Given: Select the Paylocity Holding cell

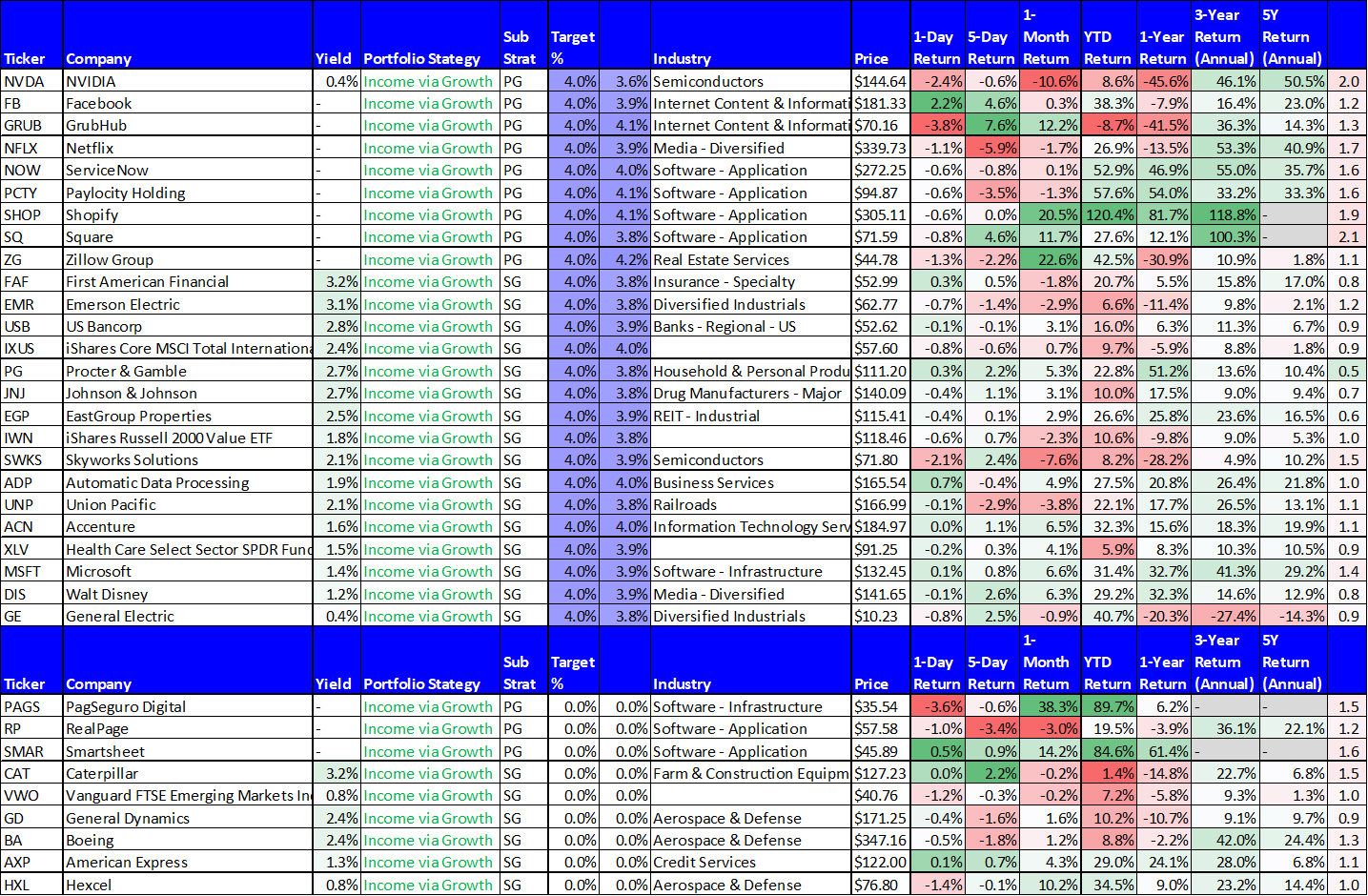Looking at the screenshot, I should click(188, 193).
